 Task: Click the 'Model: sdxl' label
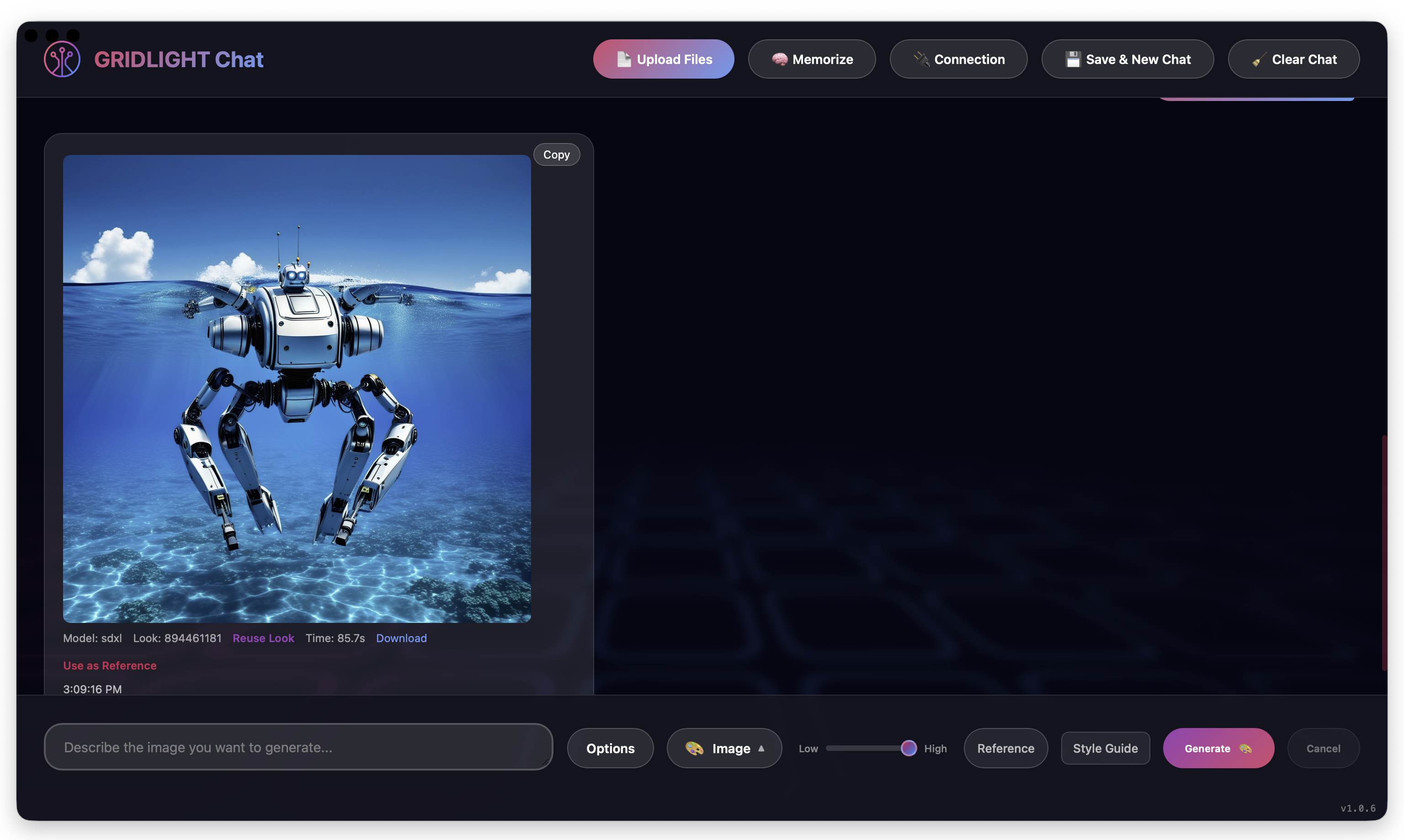pyautogui.click(x=92, y=638)
